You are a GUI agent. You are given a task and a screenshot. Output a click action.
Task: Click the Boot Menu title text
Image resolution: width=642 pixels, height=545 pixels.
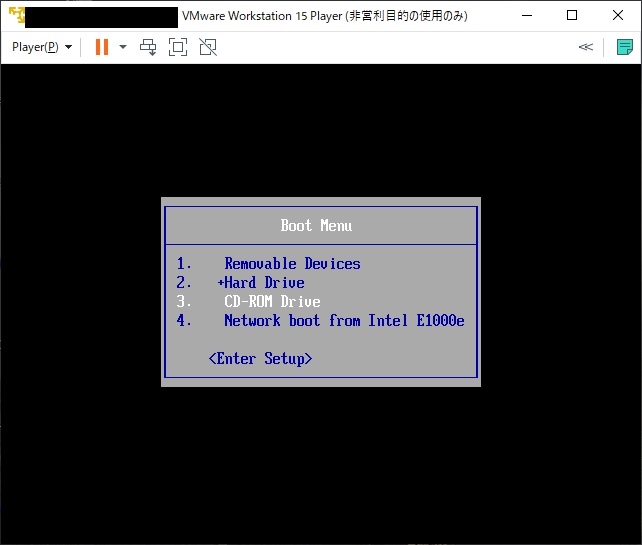pyautogui.click(x=316, y=226)
